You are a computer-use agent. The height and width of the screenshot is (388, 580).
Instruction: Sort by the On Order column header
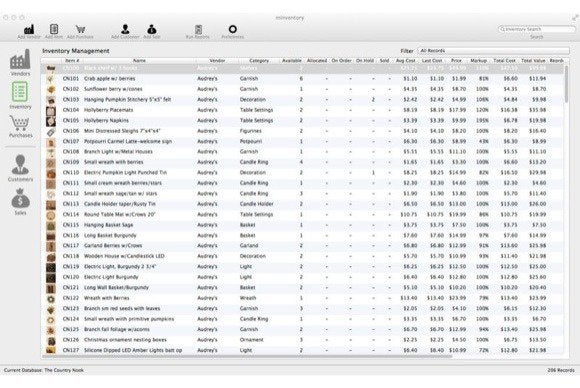coord(341,61)
